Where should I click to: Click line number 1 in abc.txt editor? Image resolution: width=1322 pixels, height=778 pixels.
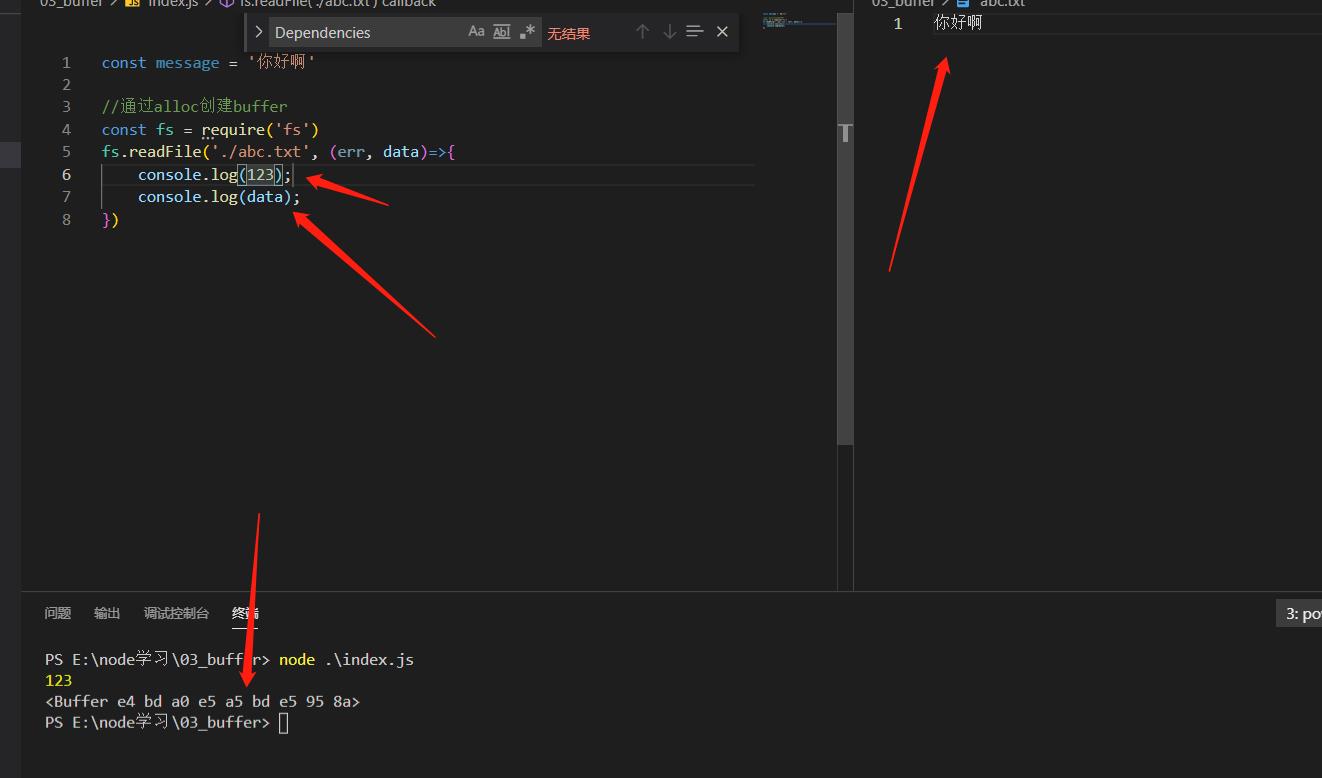point(898,22)
